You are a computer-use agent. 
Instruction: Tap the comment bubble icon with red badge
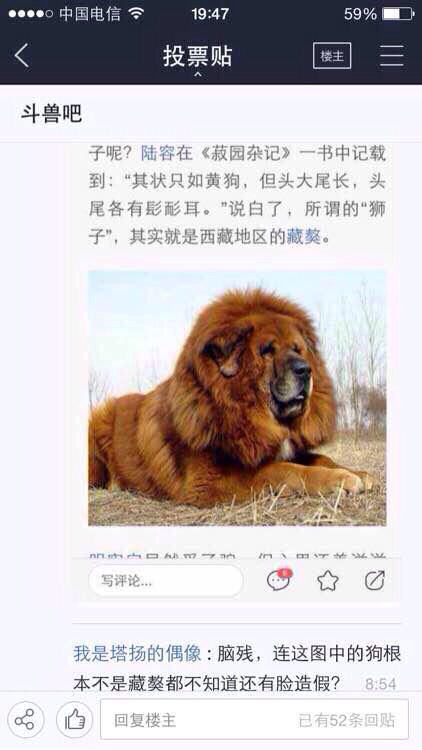[279, 580]
